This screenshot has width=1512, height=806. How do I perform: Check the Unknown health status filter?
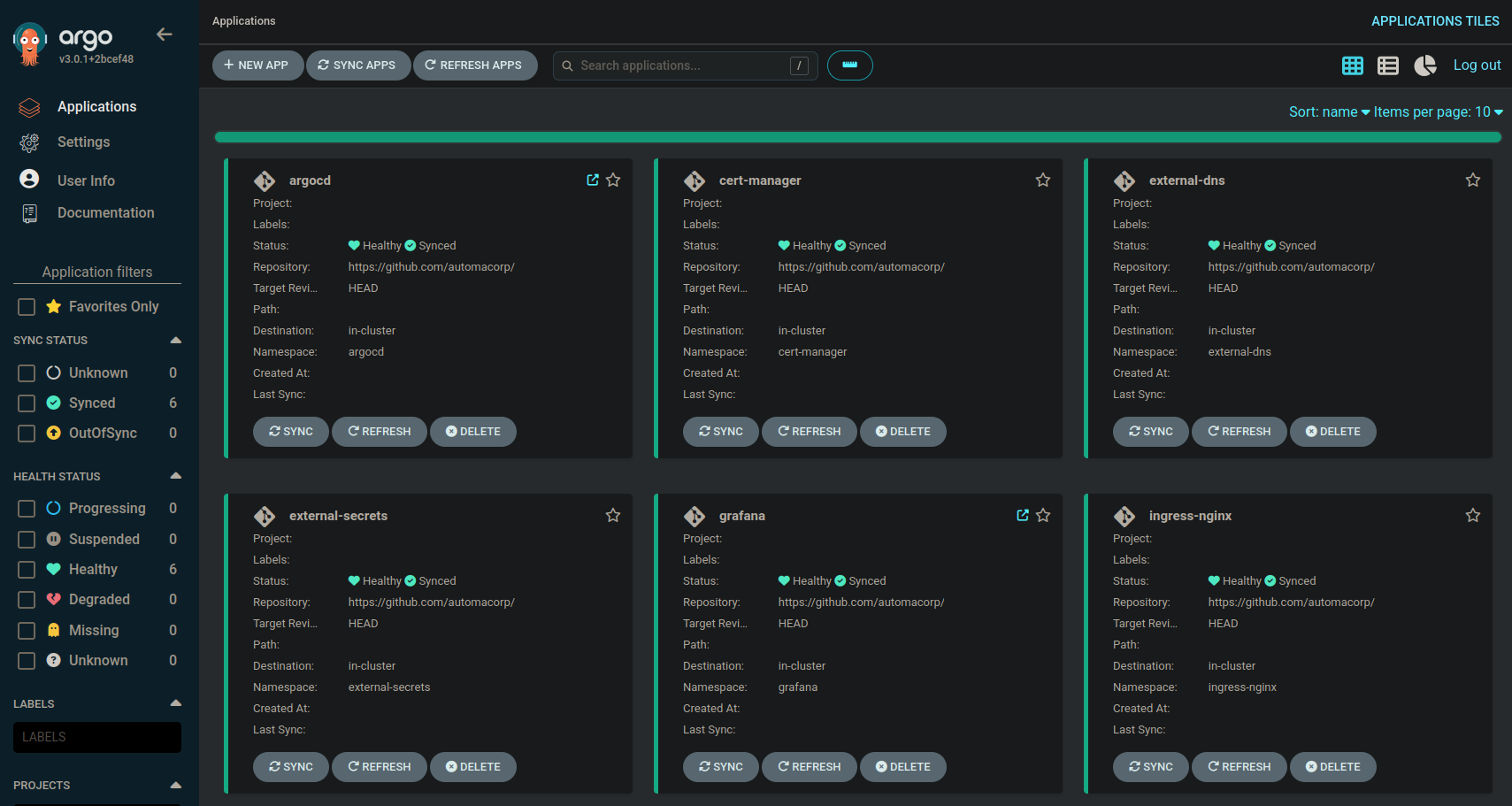click(27, 661)
